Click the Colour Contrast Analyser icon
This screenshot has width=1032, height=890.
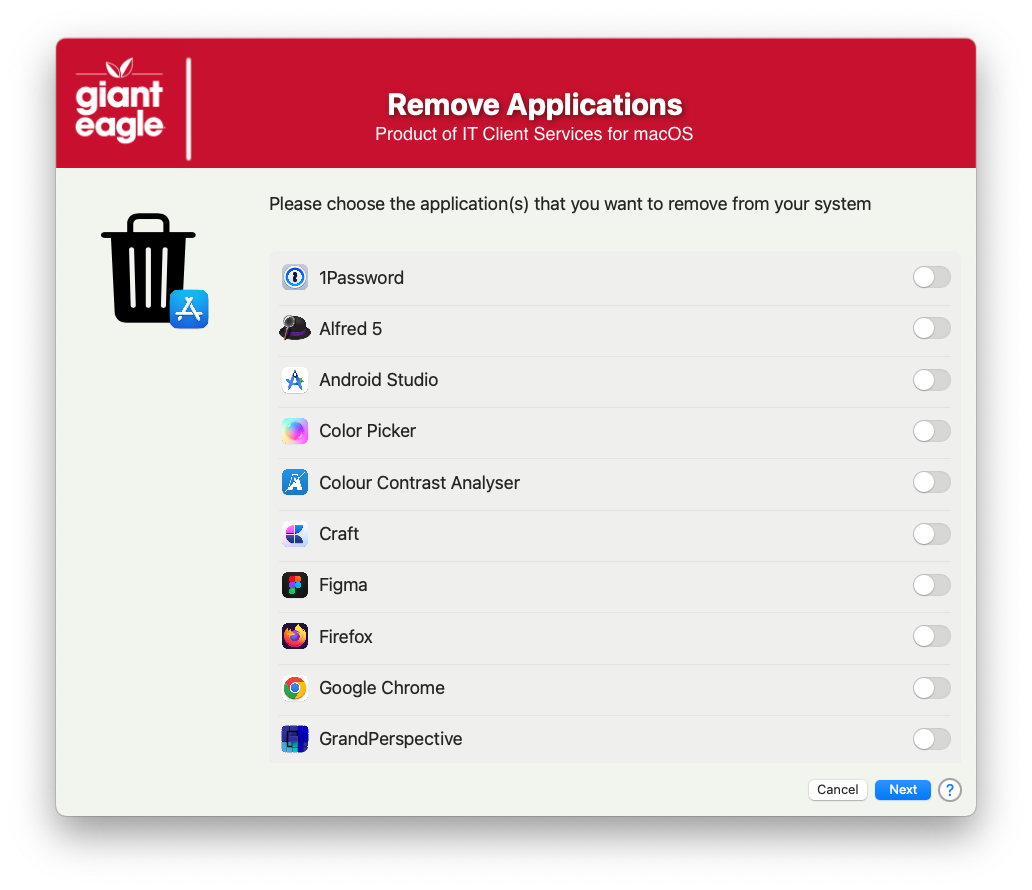pyautogui.click(x=295, y=482)
